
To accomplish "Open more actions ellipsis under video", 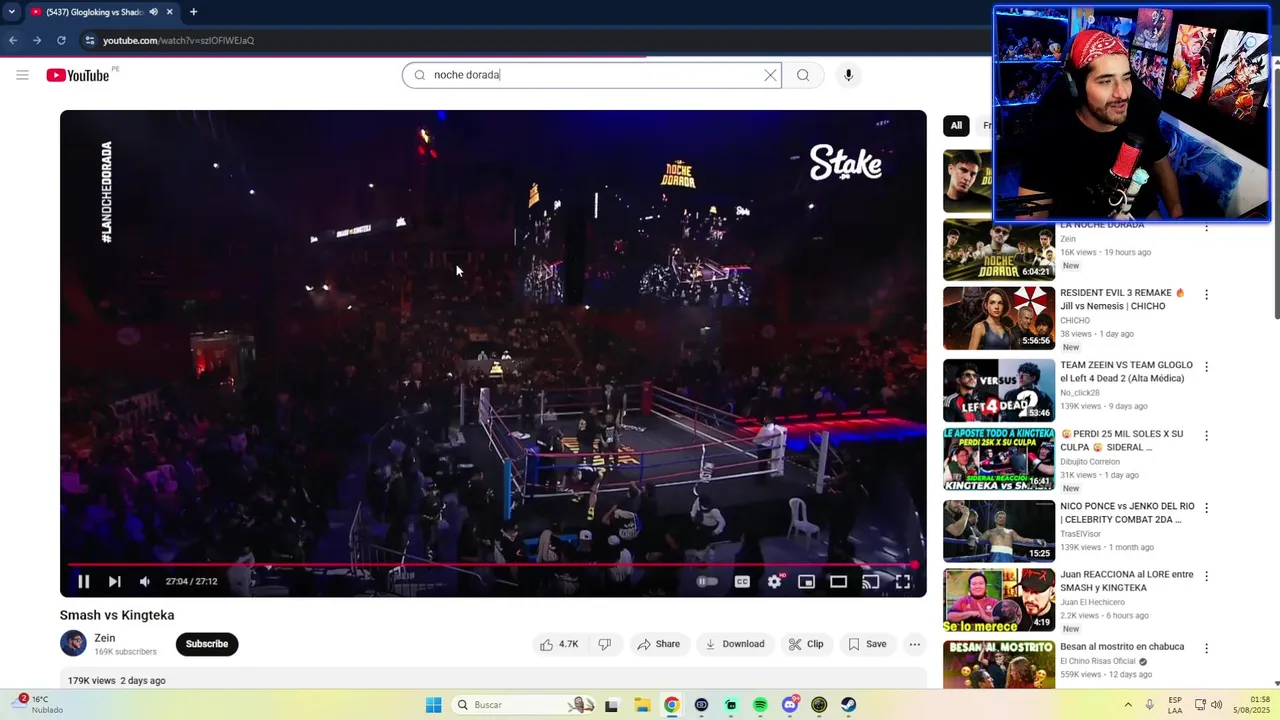I will (x=914, y=644).
